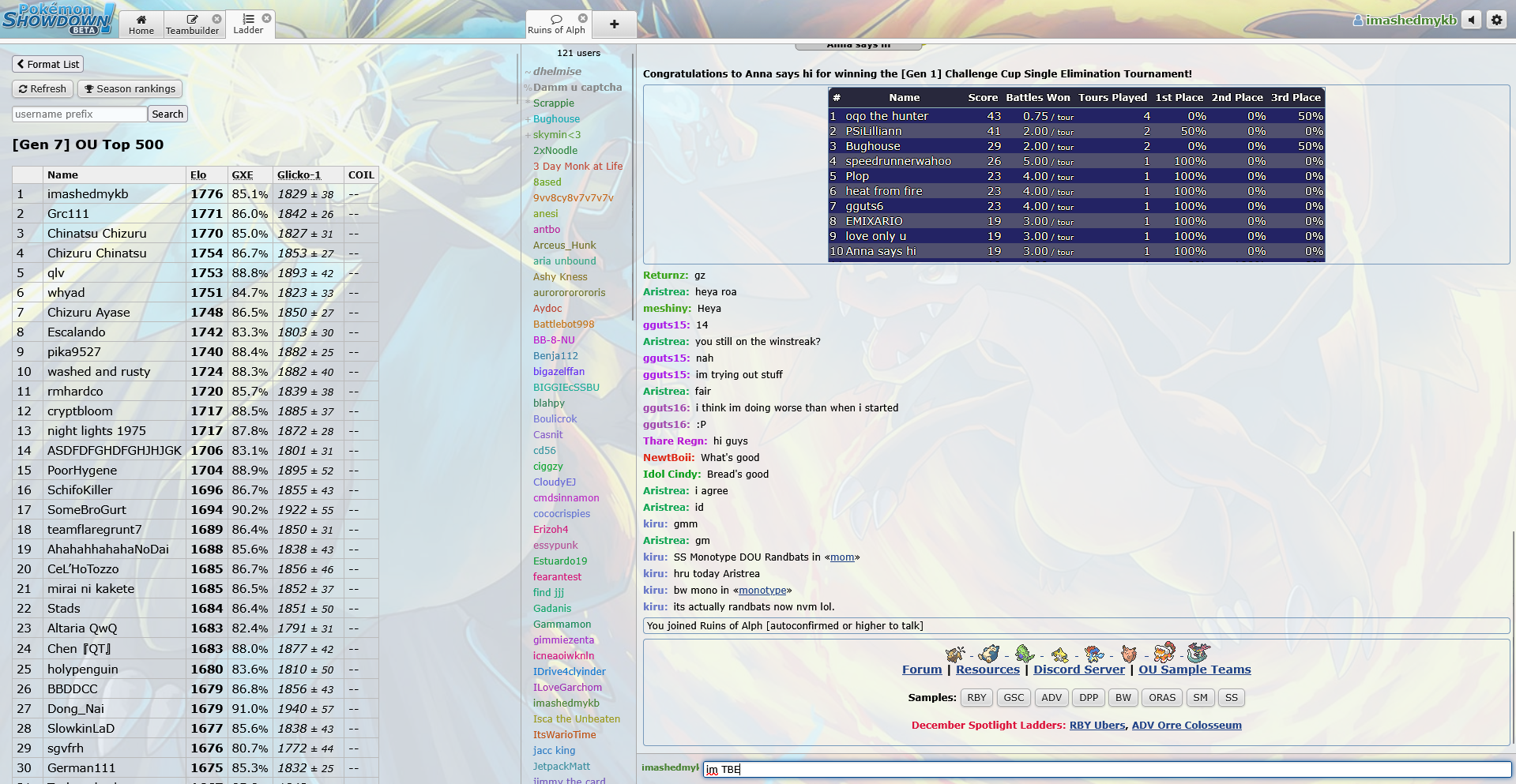Screen dimensions: 1516x784
Task: Click the Pokémon Showdown logo
Action: point(58,18)
